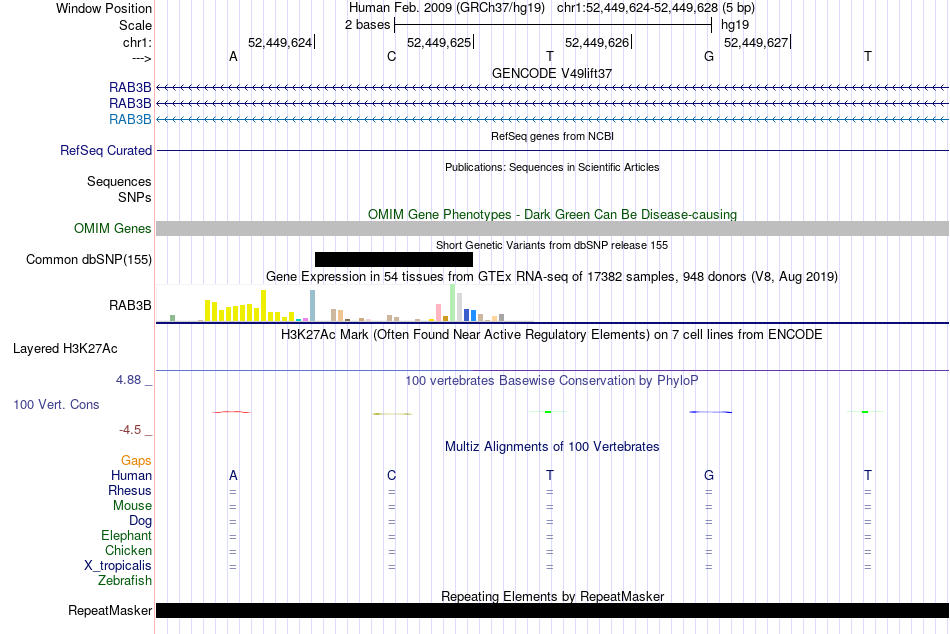Select chr1:52,449,624-52,449,628 position text
Screen dimensions: 950x634
click(637, 8)
